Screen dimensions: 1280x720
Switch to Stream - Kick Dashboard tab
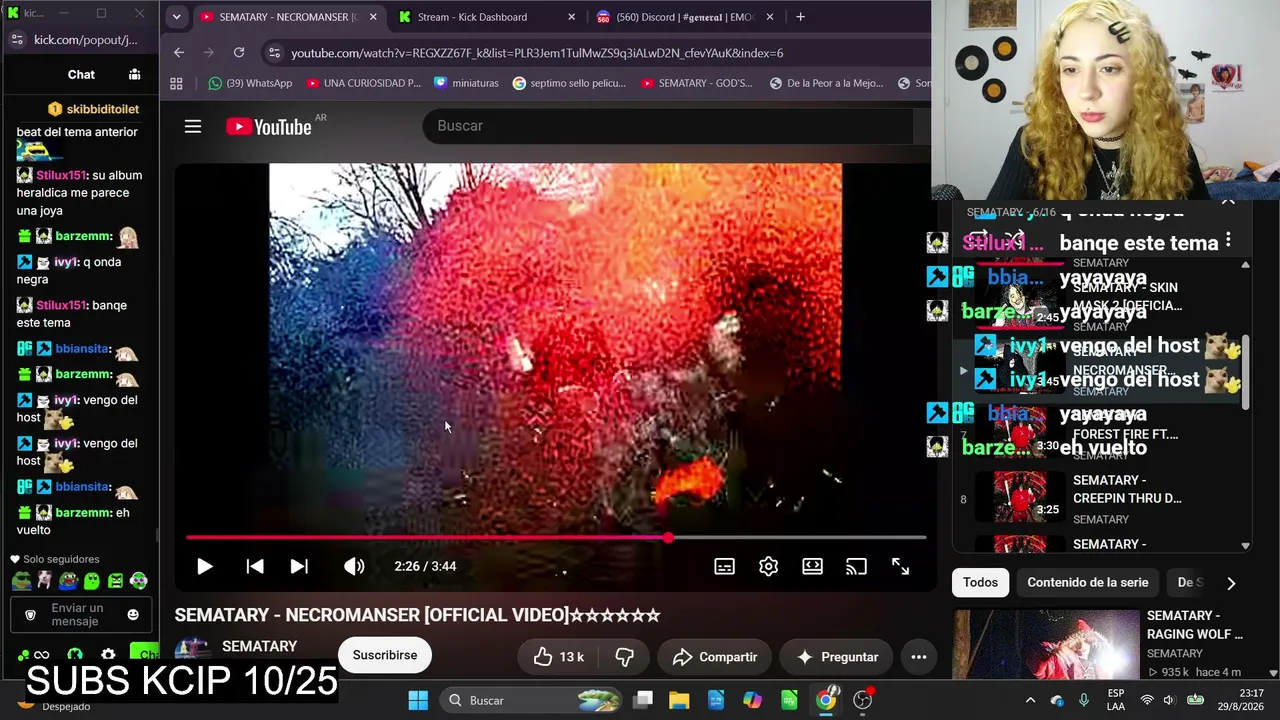(x=488, y=17)
